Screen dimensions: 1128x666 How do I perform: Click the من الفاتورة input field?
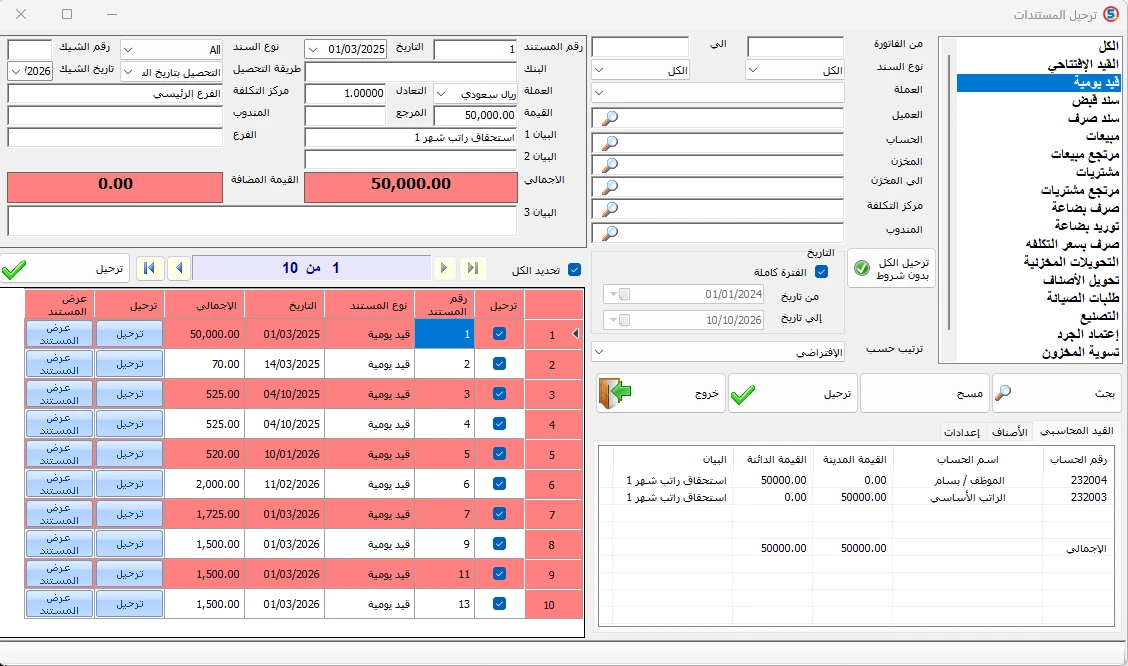pos(795,47)
